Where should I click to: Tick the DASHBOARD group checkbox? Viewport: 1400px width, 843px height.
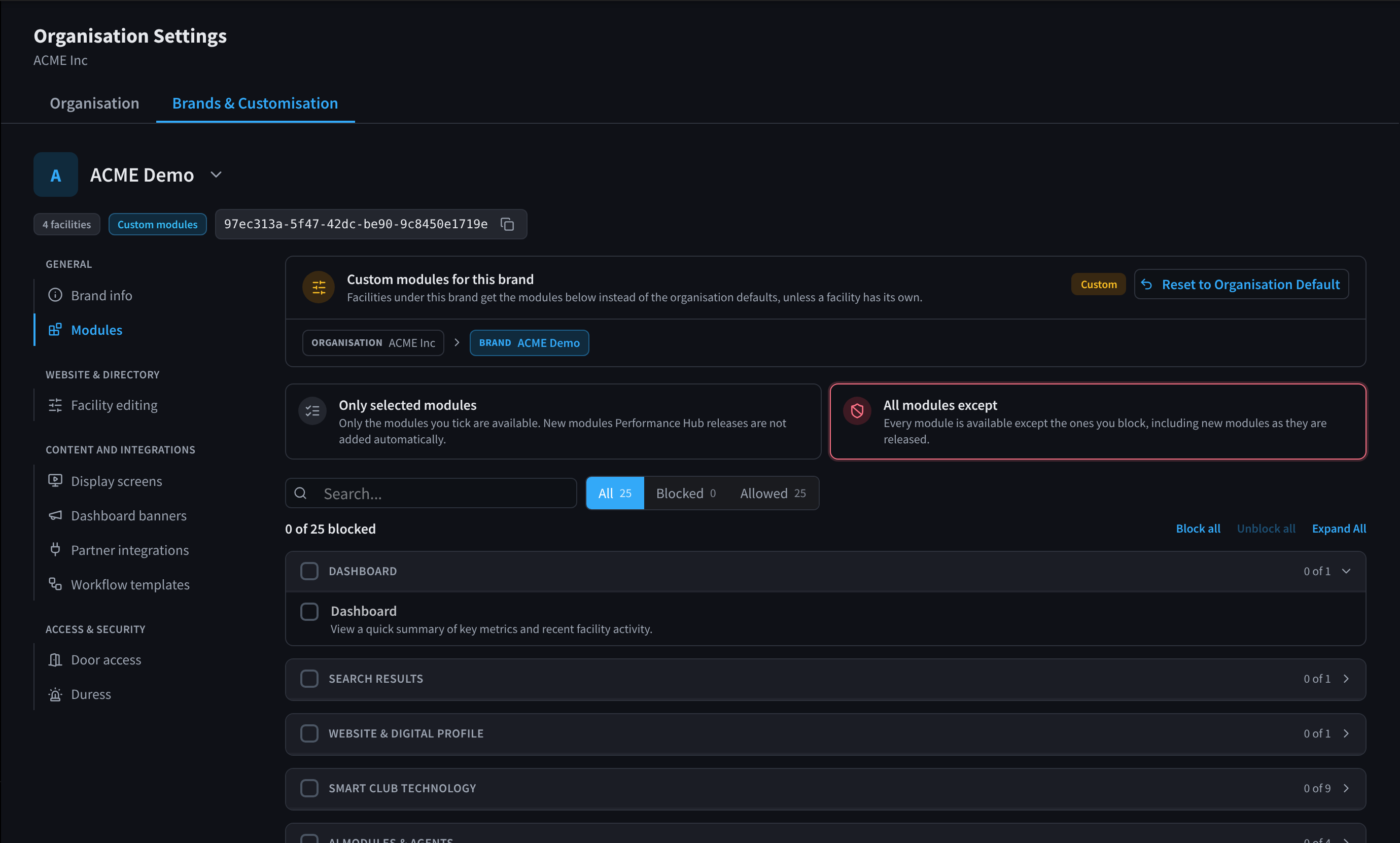tap(309, 571)
